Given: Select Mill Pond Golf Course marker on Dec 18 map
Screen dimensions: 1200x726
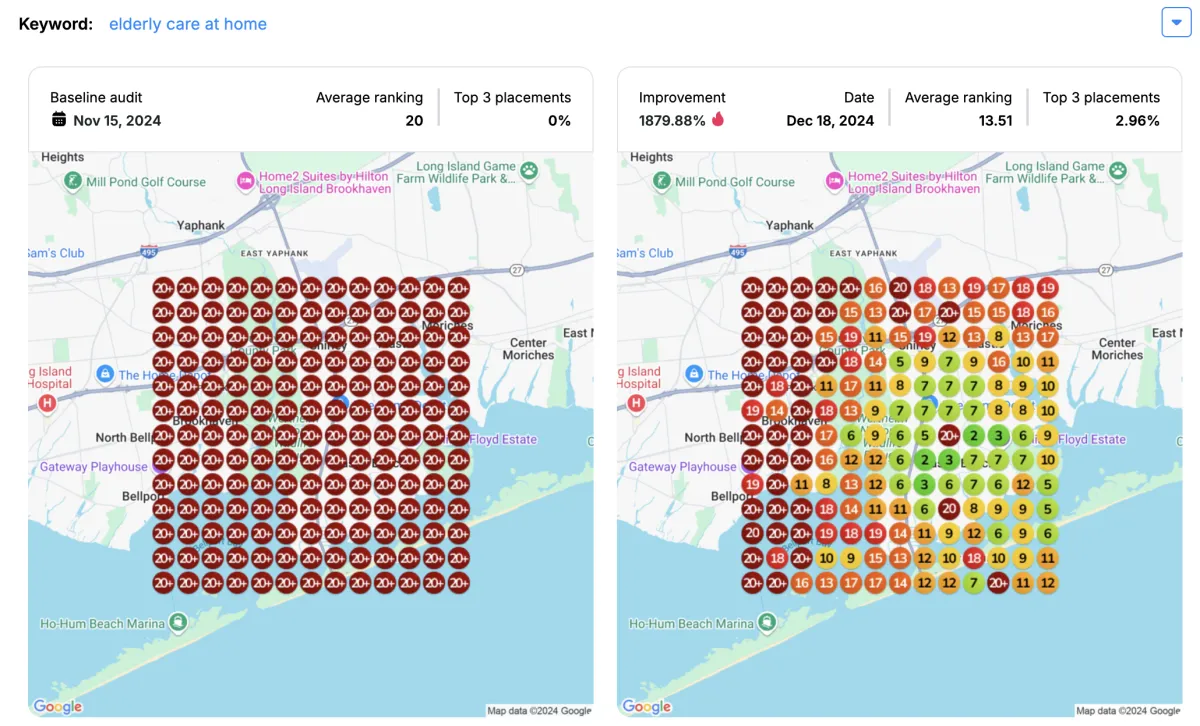Looking at the screenshot, I should (x=662, y=181).
